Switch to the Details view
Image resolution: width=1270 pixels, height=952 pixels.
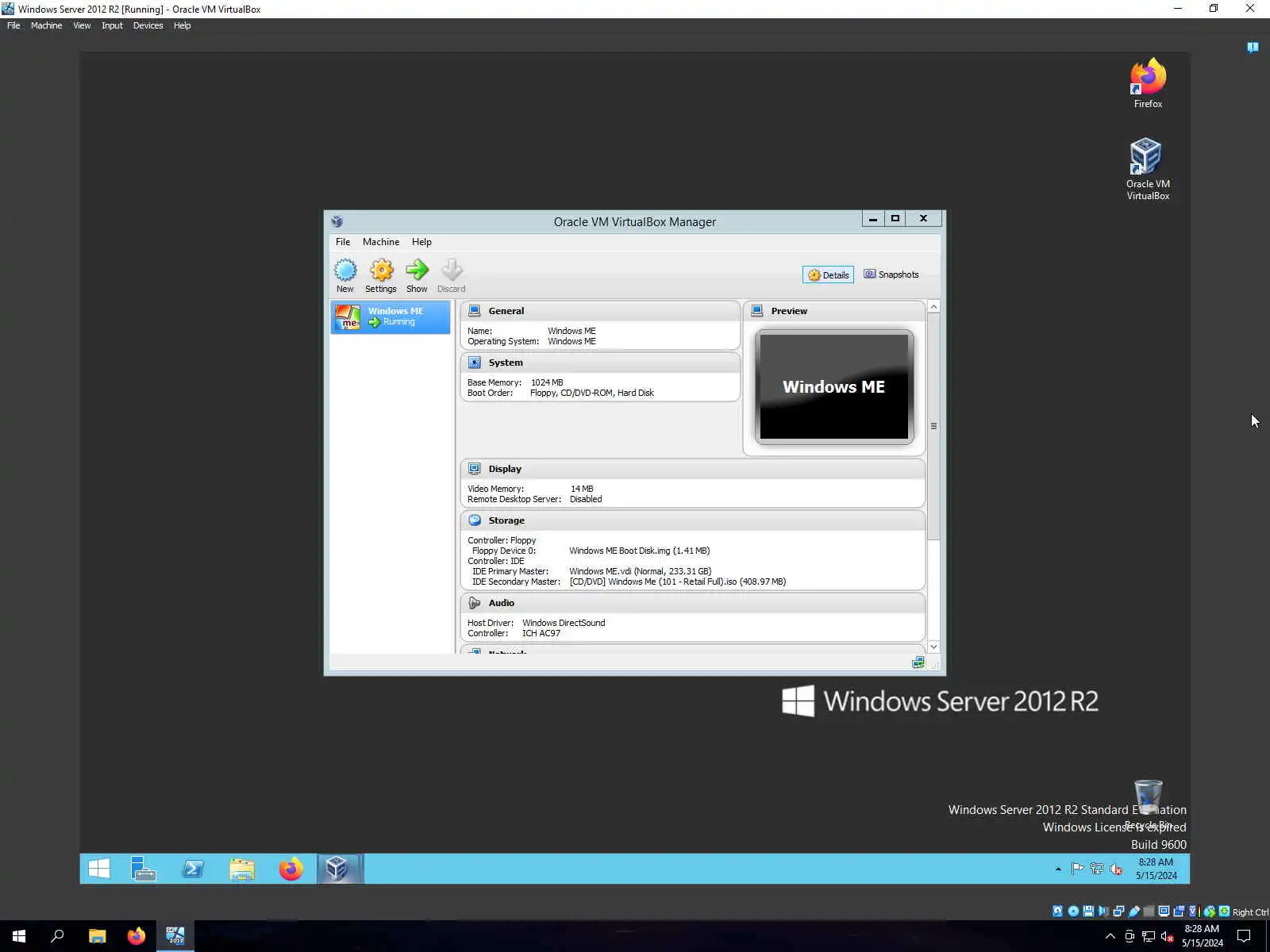point(828,275)
